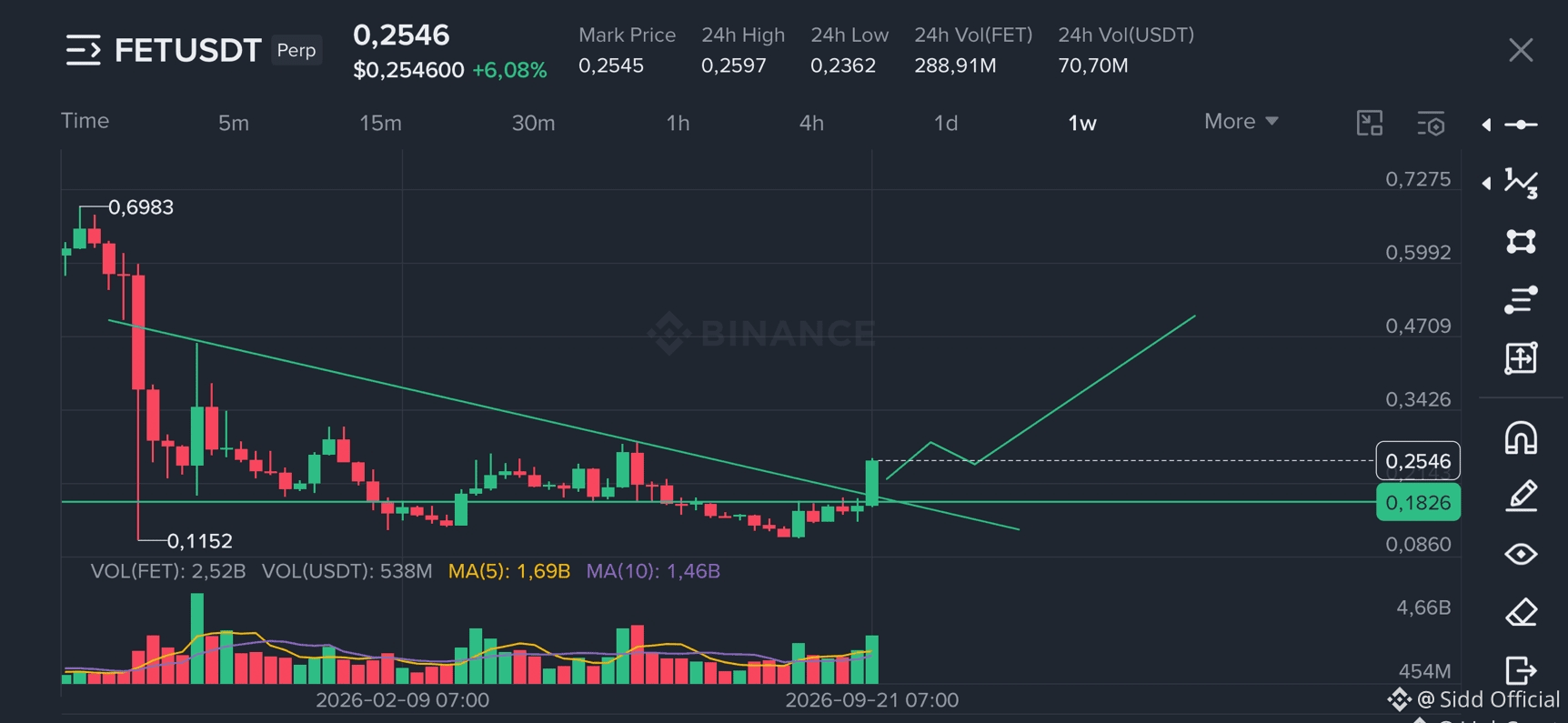The width and height of the screenshot is (1568, 723).
Task: Select the 15m timeframe
Action: pyautogui.click(x=380, y=123)
